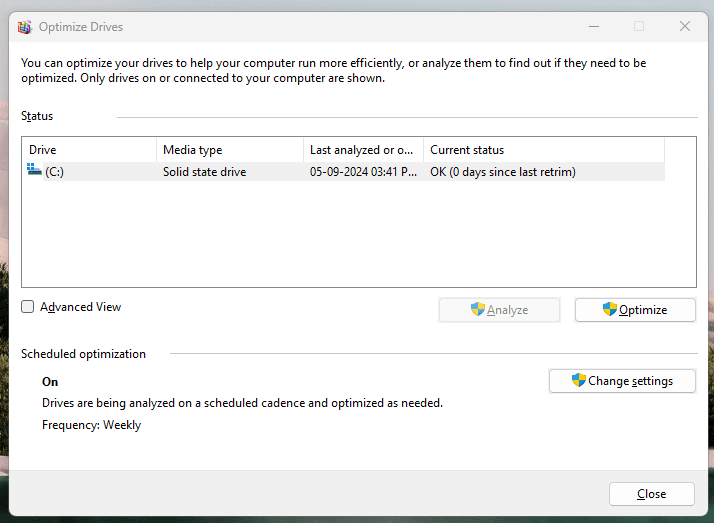714x523 pixels.
Task: Sort by the Drive column header
Action: pyautogui.click(x=89, y=150)
